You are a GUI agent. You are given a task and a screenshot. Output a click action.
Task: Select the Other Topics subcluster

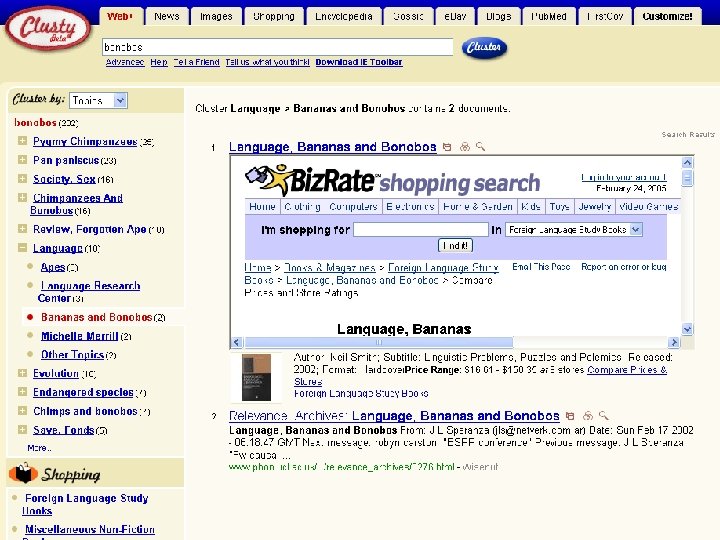[x=73, y=354]
